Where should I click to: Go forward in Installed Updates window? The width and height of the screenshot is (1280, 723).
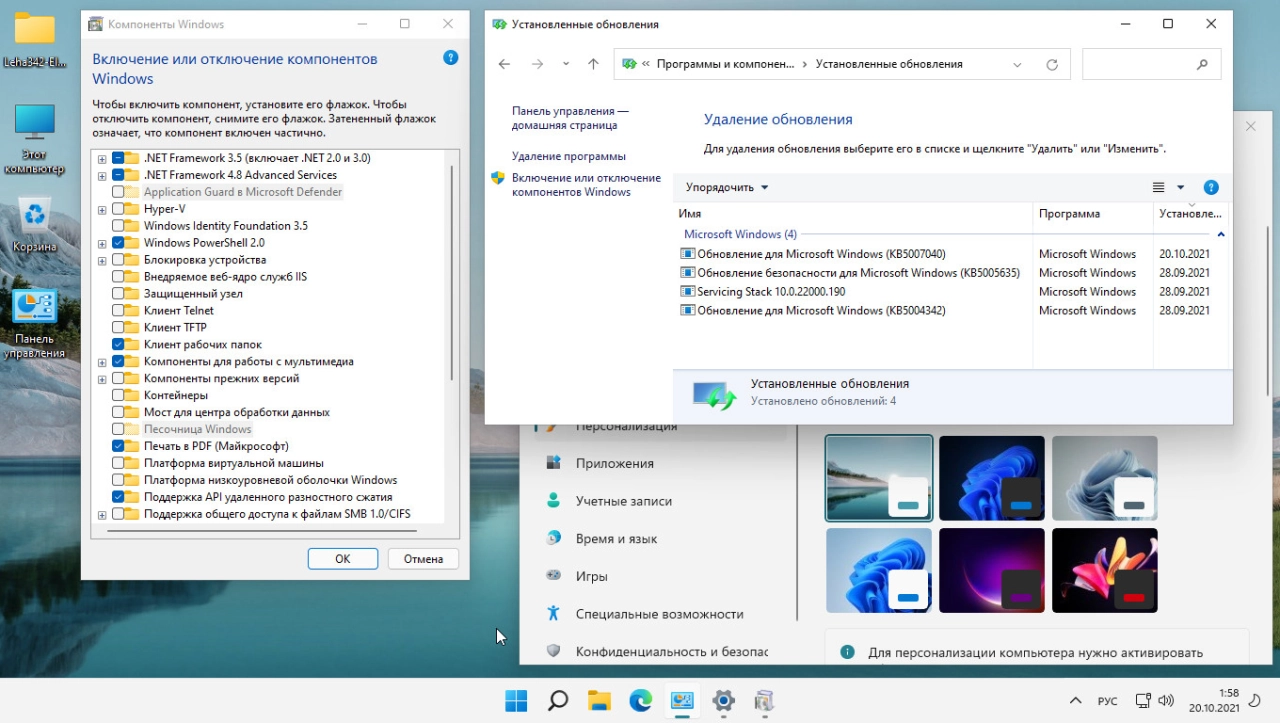click(537, 64)
